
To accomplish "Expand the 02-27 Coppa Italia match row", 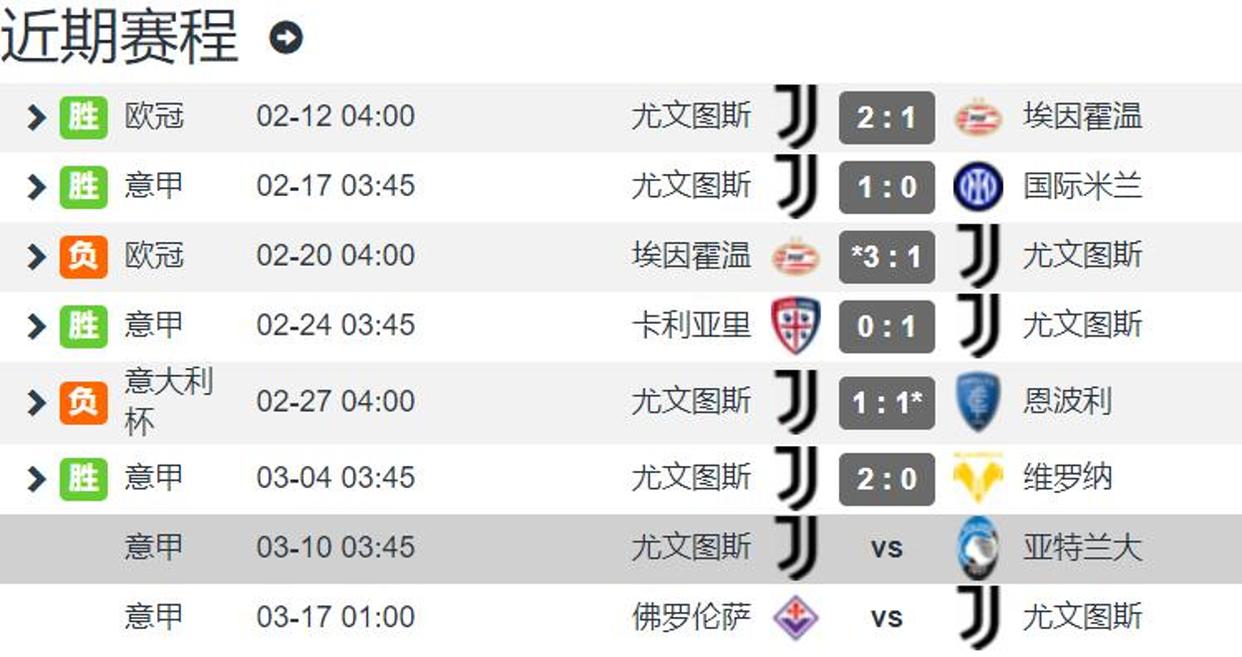I will (37, 402).
